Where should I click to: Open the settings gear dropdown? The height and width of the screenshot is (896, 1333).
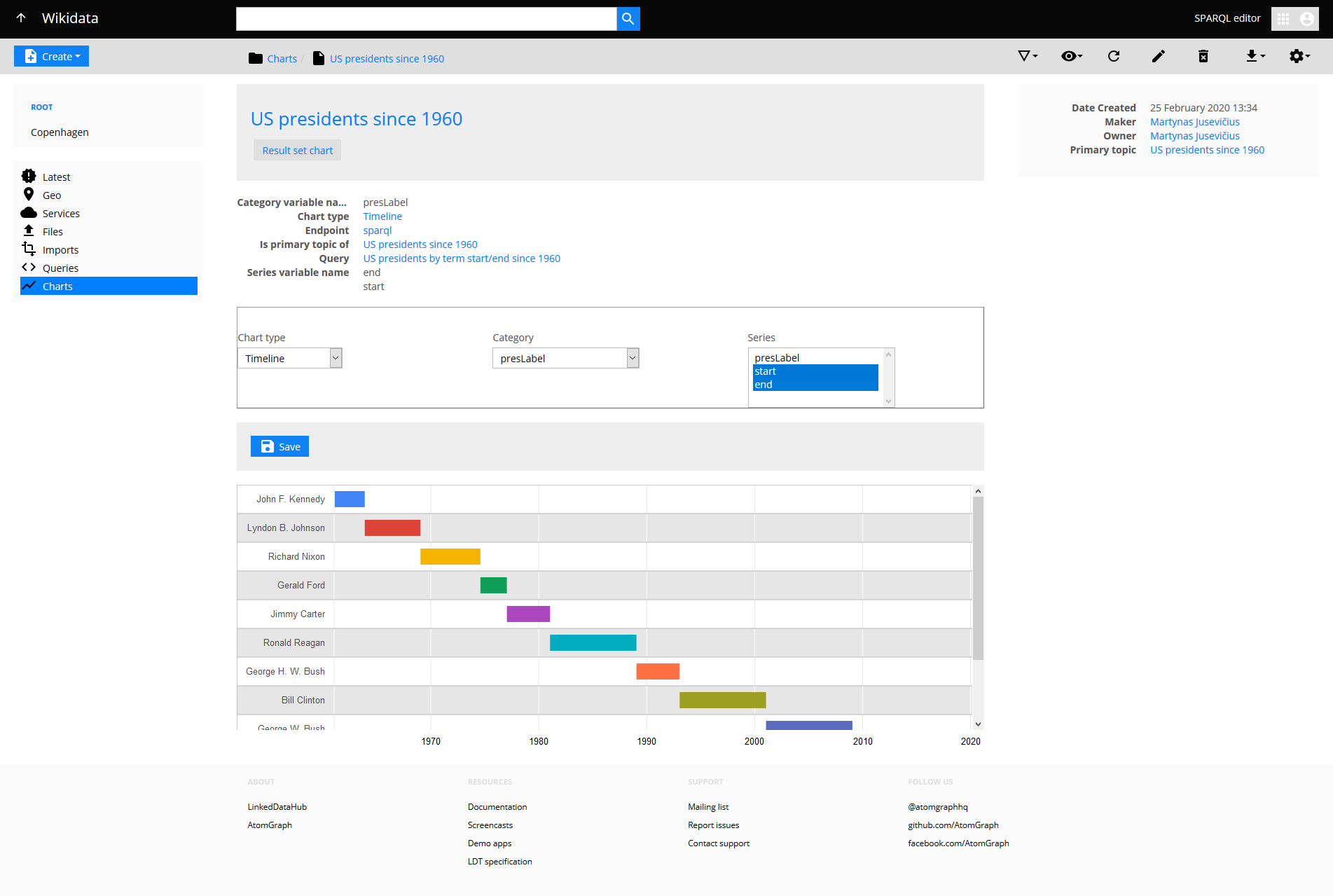point(1299,56)
